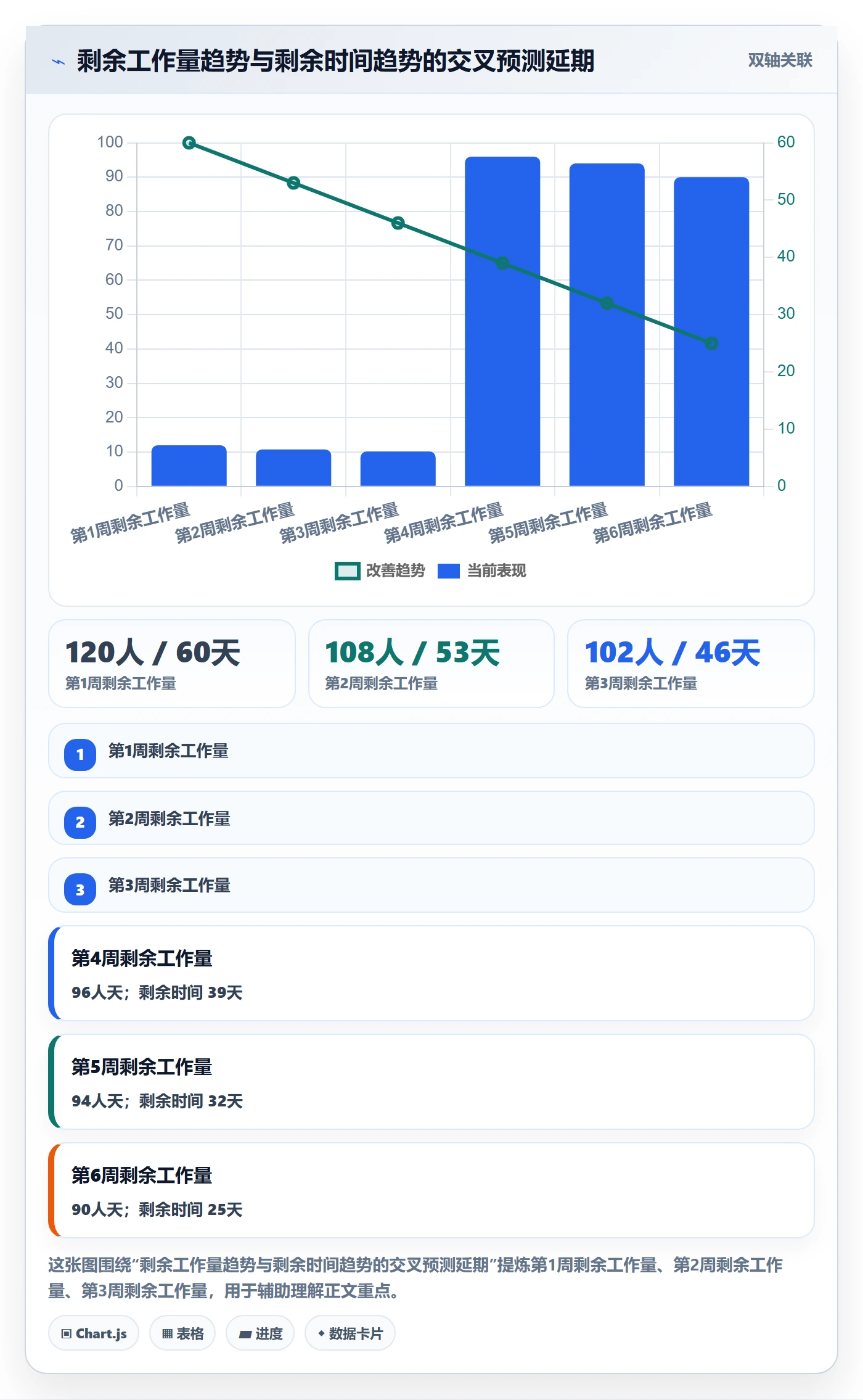
Task: Click the blue number 3 badge
Action: tap(80, 889)
